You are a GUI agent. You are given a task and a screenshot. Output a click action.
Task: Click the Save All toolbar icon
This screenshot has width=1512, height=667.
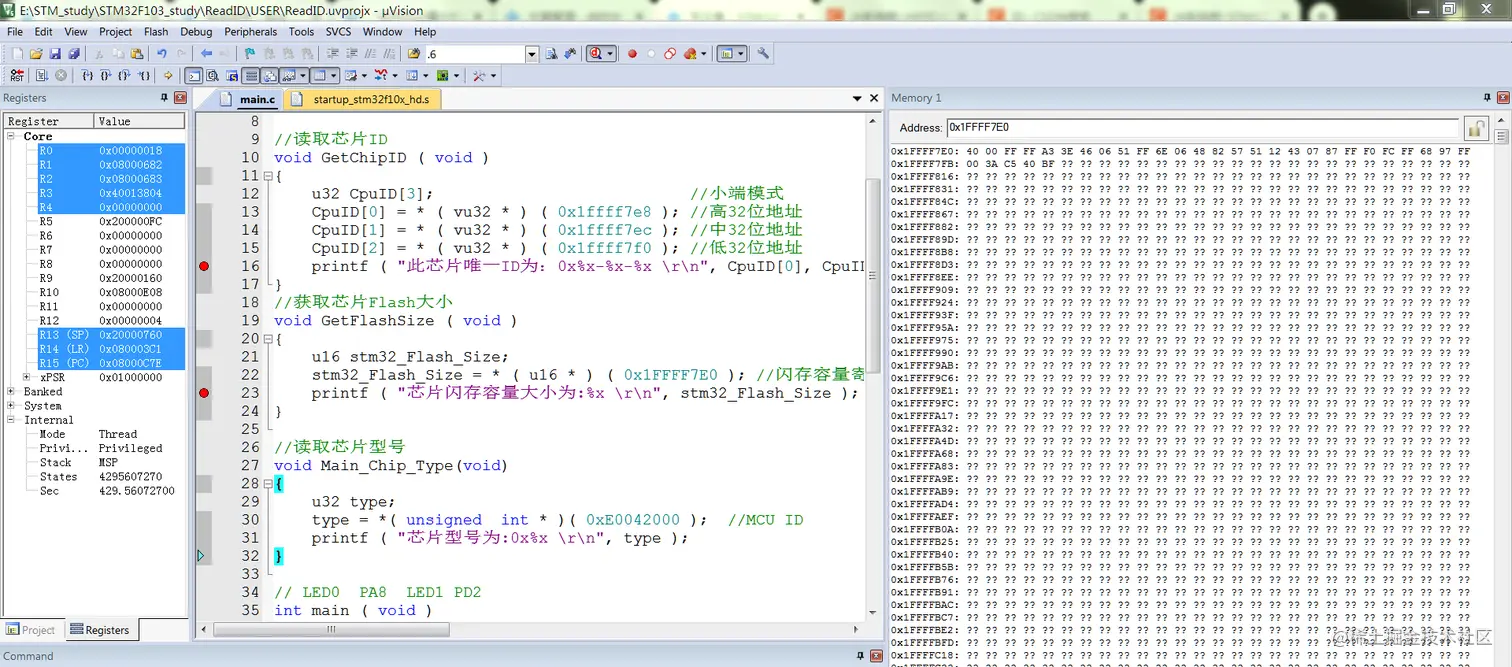click(74, 54)
